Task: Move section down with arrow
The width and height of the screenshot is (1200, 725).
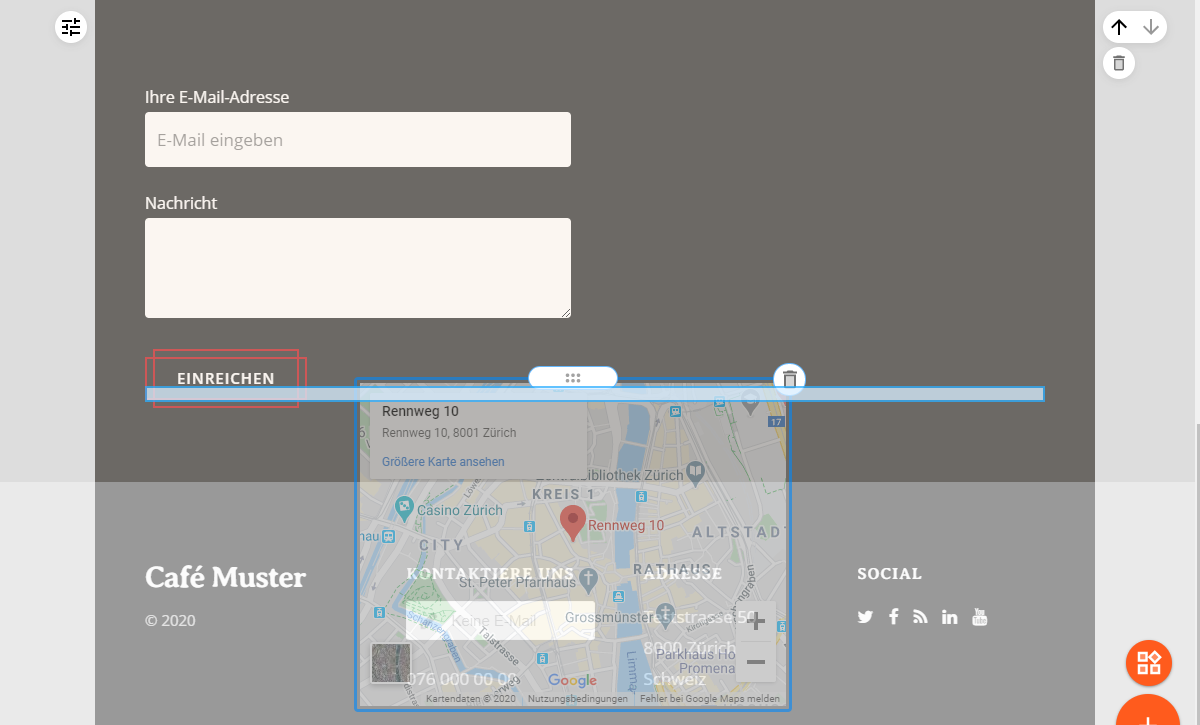Action: [x=1151, y=27]
